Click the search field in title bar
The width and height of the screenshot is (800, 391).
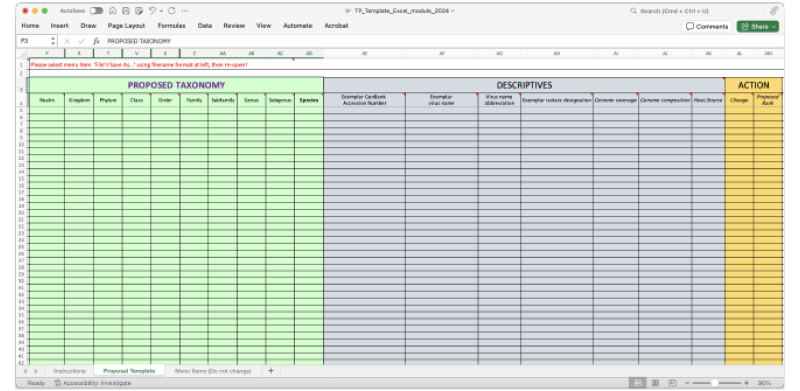click(x=695, y=11)
